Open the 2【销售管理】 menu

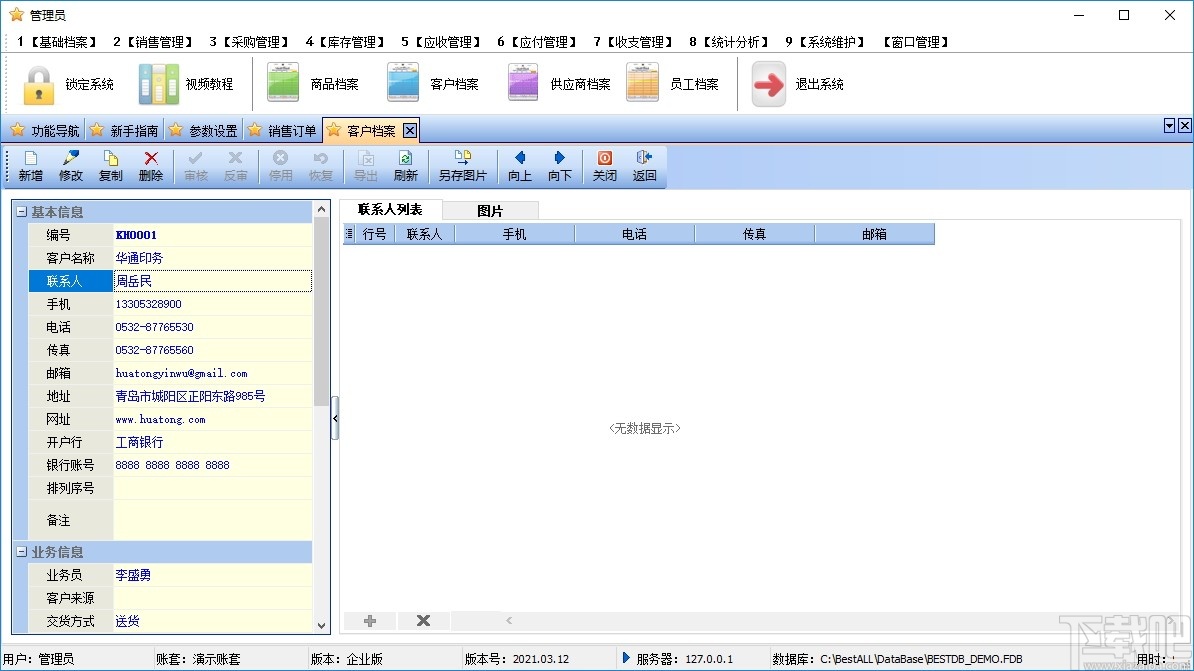154,42
